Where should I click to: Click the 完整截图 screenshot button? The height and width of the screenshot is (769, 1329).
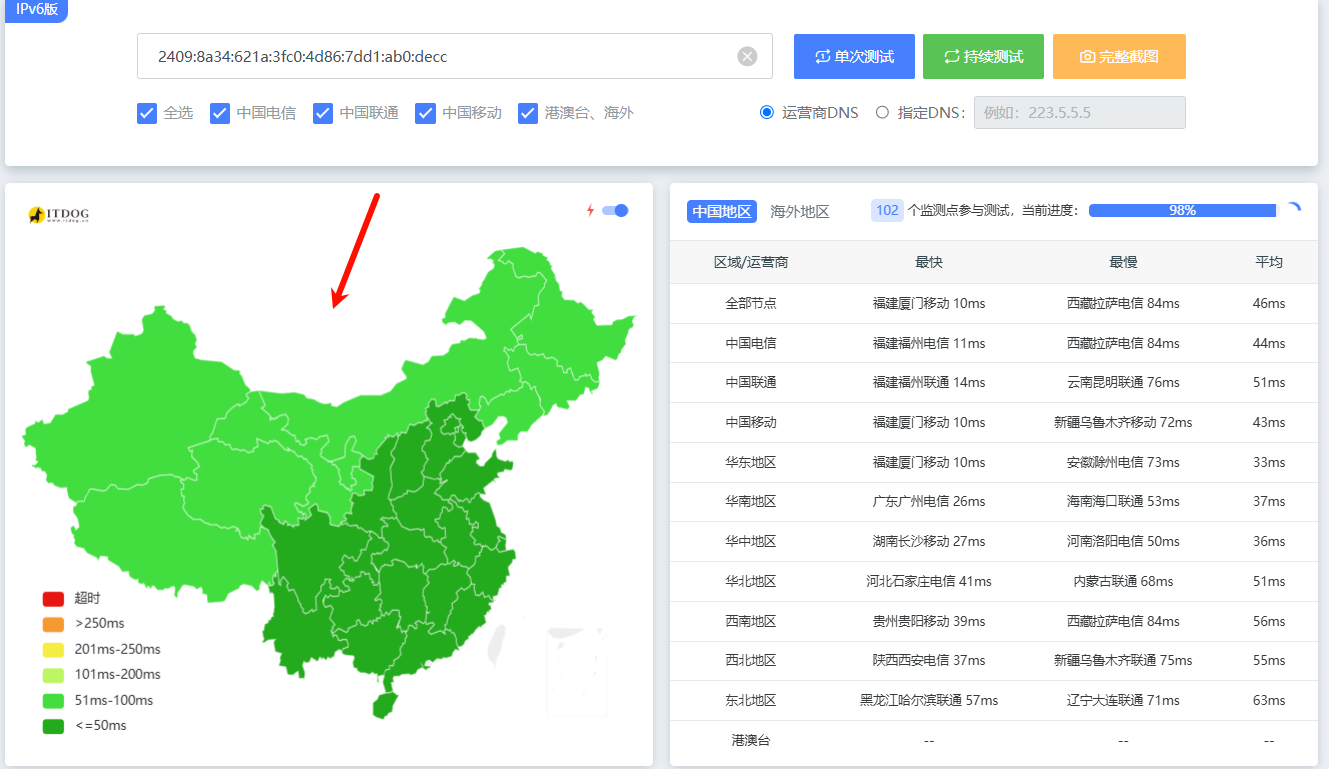(1119, 57)
